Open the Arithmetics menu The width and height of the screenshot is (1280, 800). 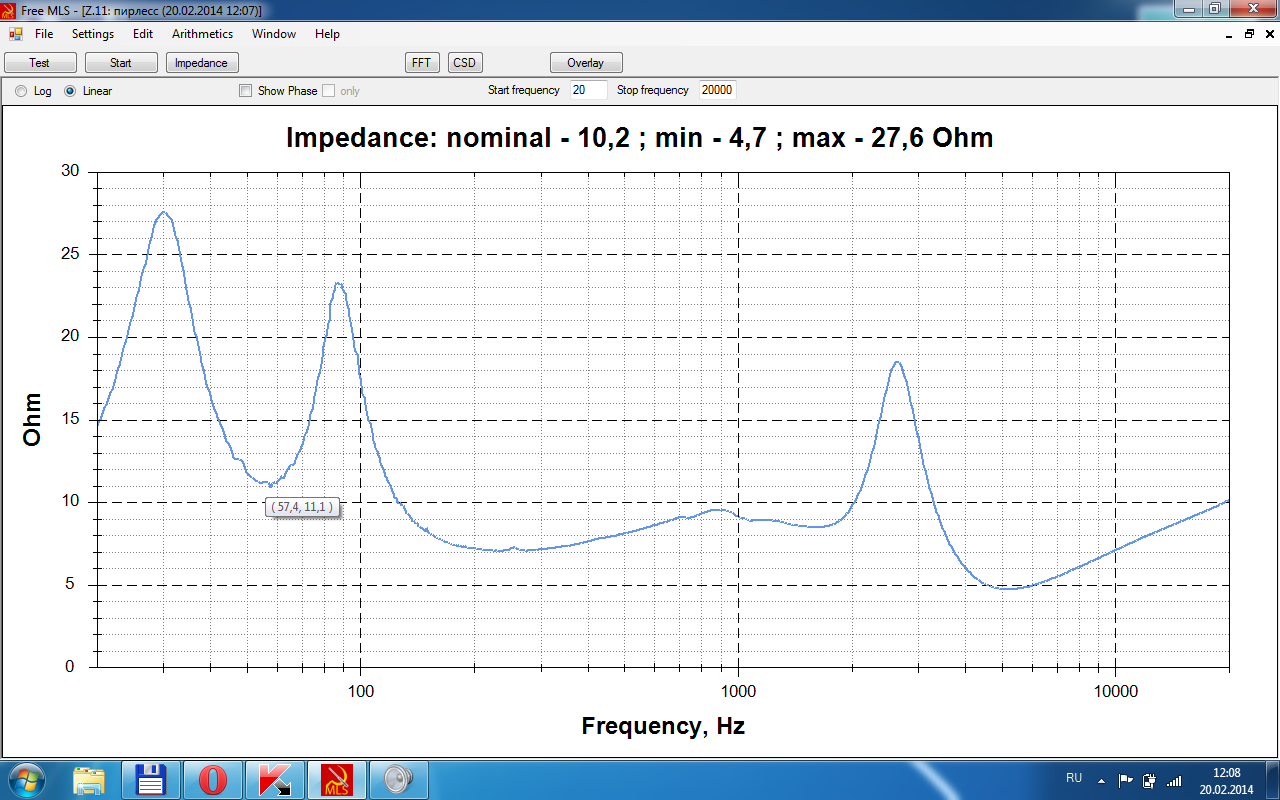point(202,34)
